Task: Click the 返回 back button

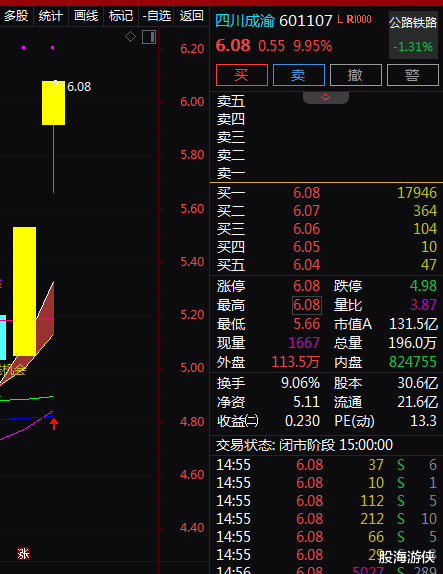Action: pyautogui.click(x=191, y=16)
